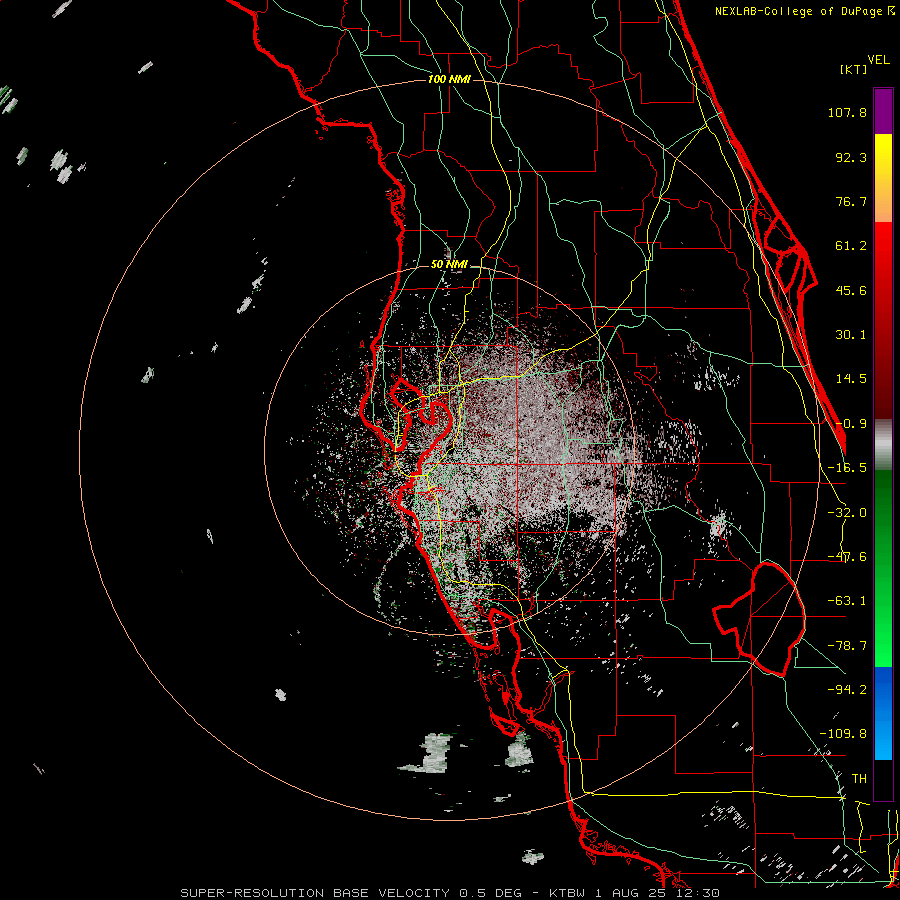This screenshot has width=900, height=900.
Task: Click the blue segment of the color bar
Action: (883, 713)
